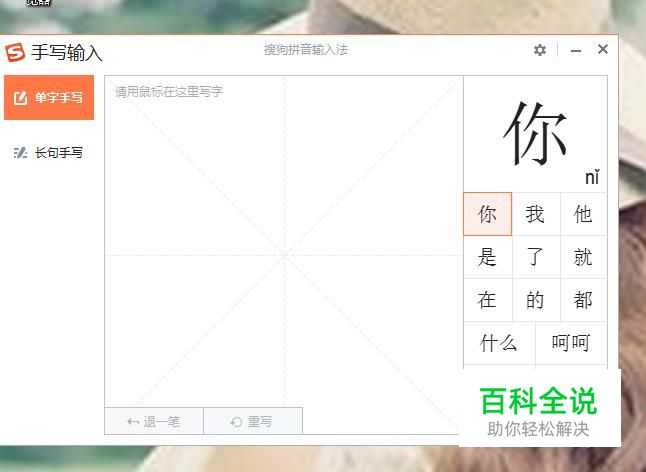
Task: Click the large 你 preview character
Action: click(535, 134)
